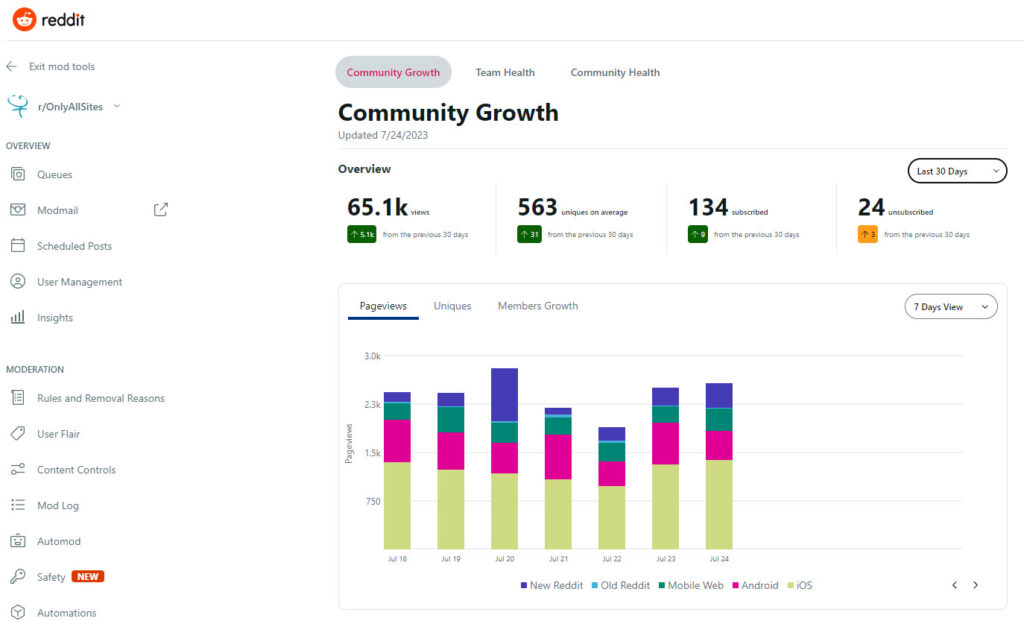Viewport: 1024px width, 621px height.
Task: Click the Insights bar chart icon
Action: pyautogui.click(x=17, y=318)
